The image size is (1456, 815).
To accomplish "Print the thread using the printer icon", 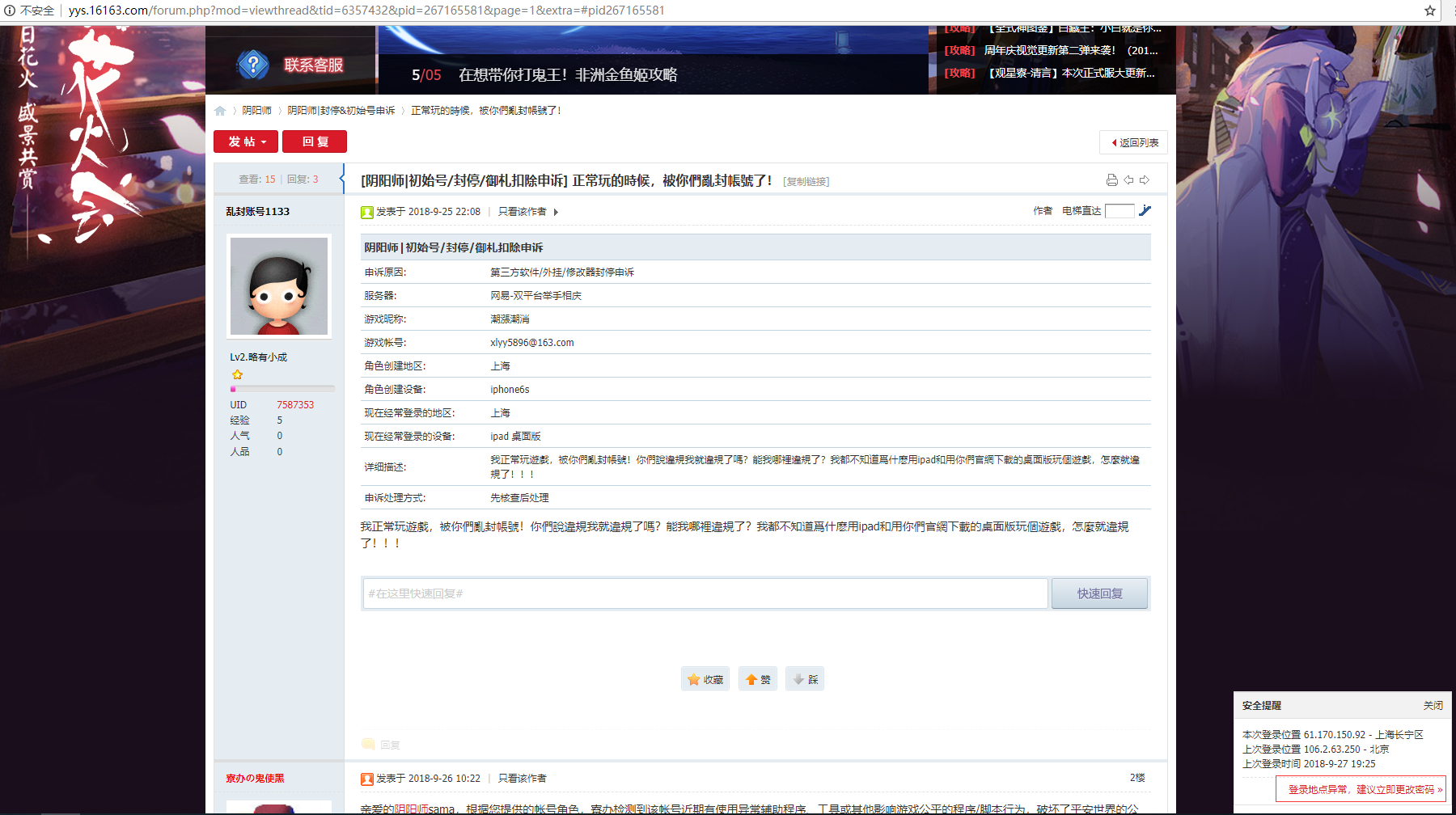I will pyautogui.click(x=1112, y=180).
